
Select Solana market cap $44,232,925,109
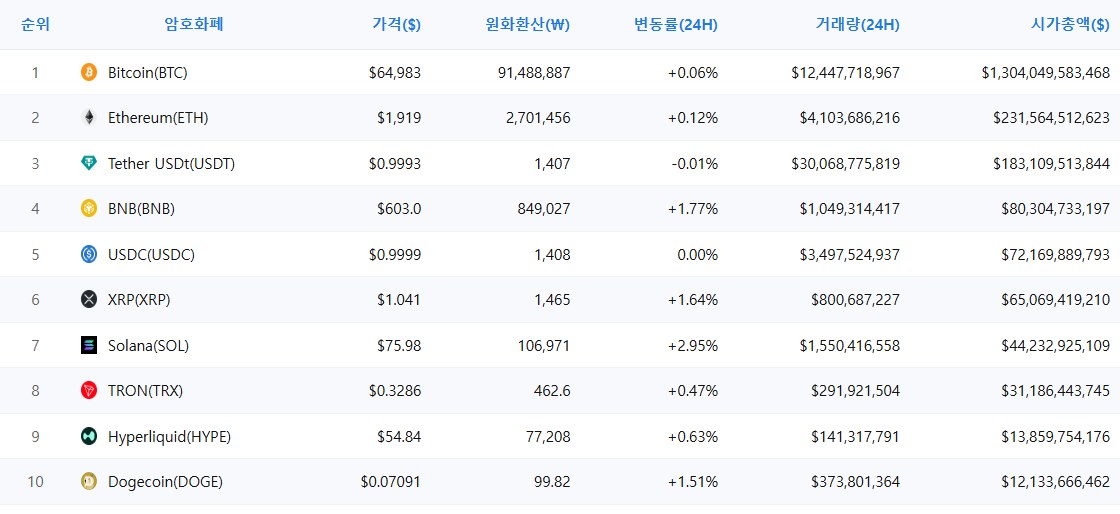click(x=1056, y=346)
